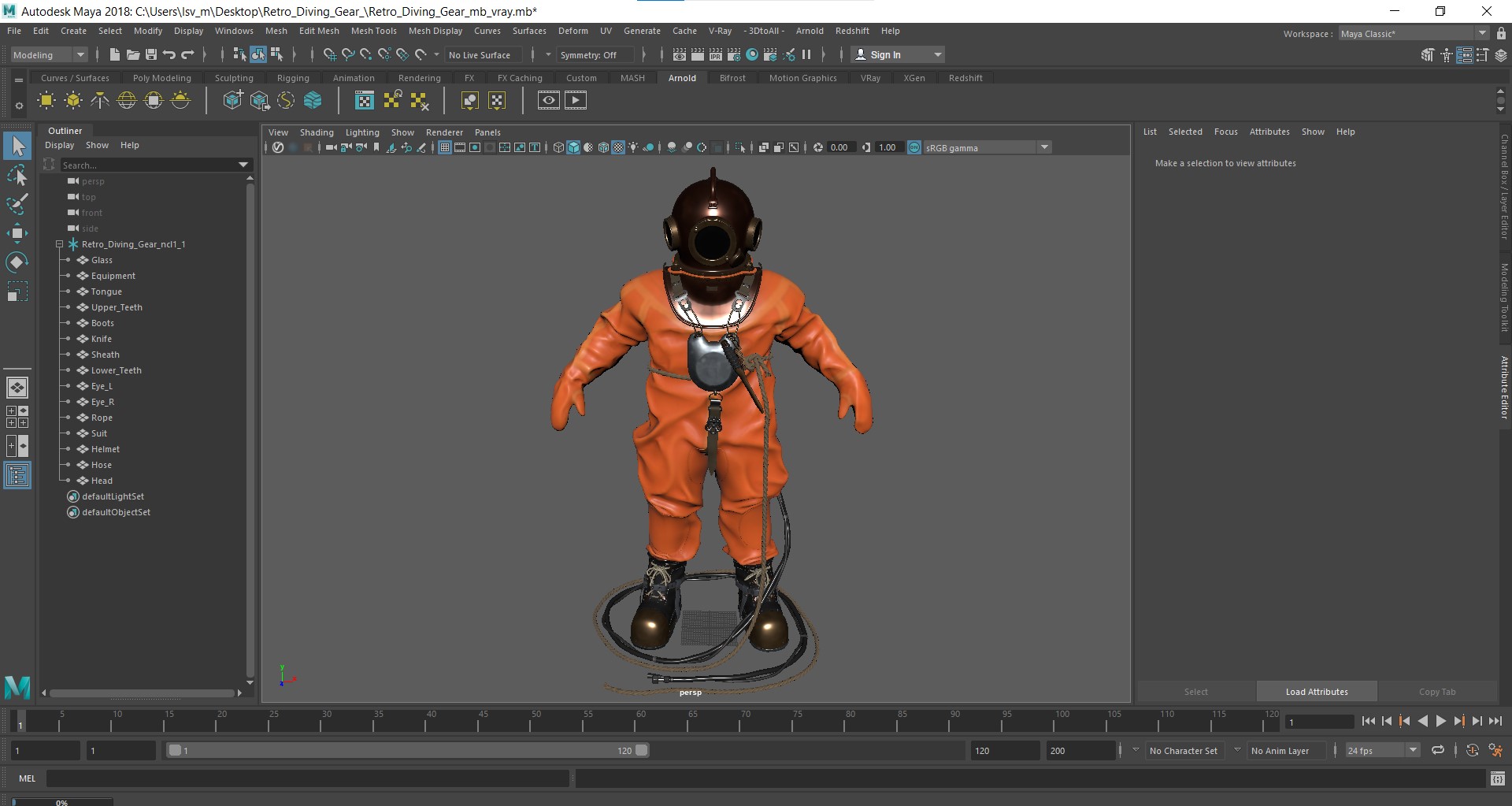Toggle view transform sRGB gamma button
Screen dimensions: 1512x806
click(x=914, y=147)
